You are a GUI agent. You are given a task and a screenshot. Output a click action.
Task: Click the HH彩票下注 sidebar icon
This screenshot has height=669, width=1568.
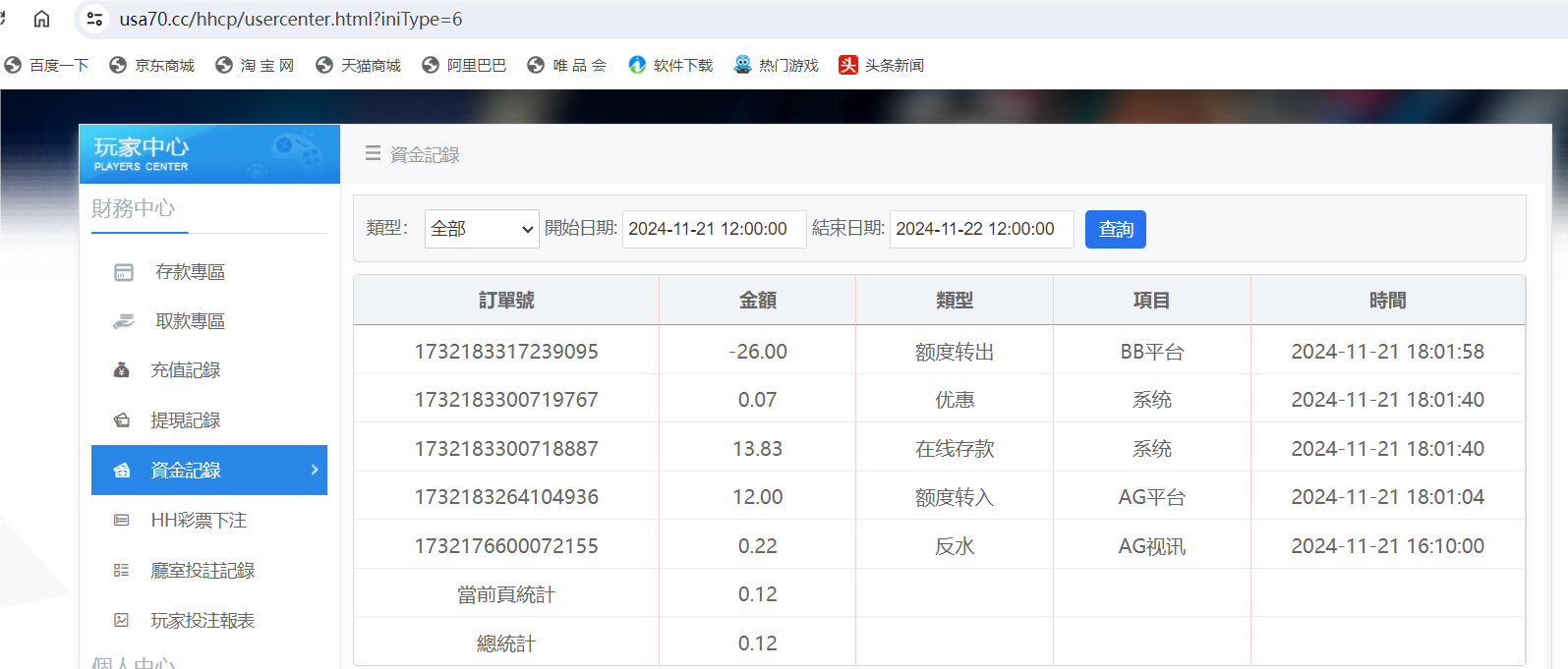point(122,521)
